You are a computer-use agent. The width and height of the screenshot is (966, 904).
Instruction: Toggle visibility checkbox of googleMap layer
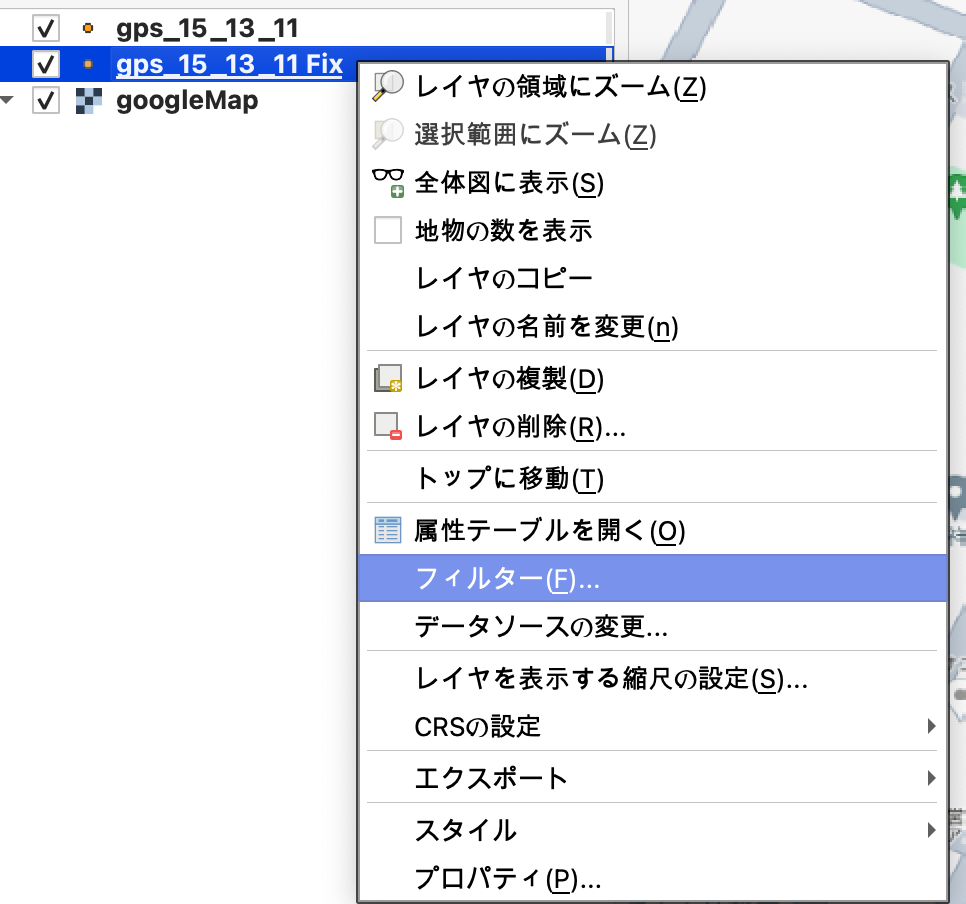click(46, 100)
